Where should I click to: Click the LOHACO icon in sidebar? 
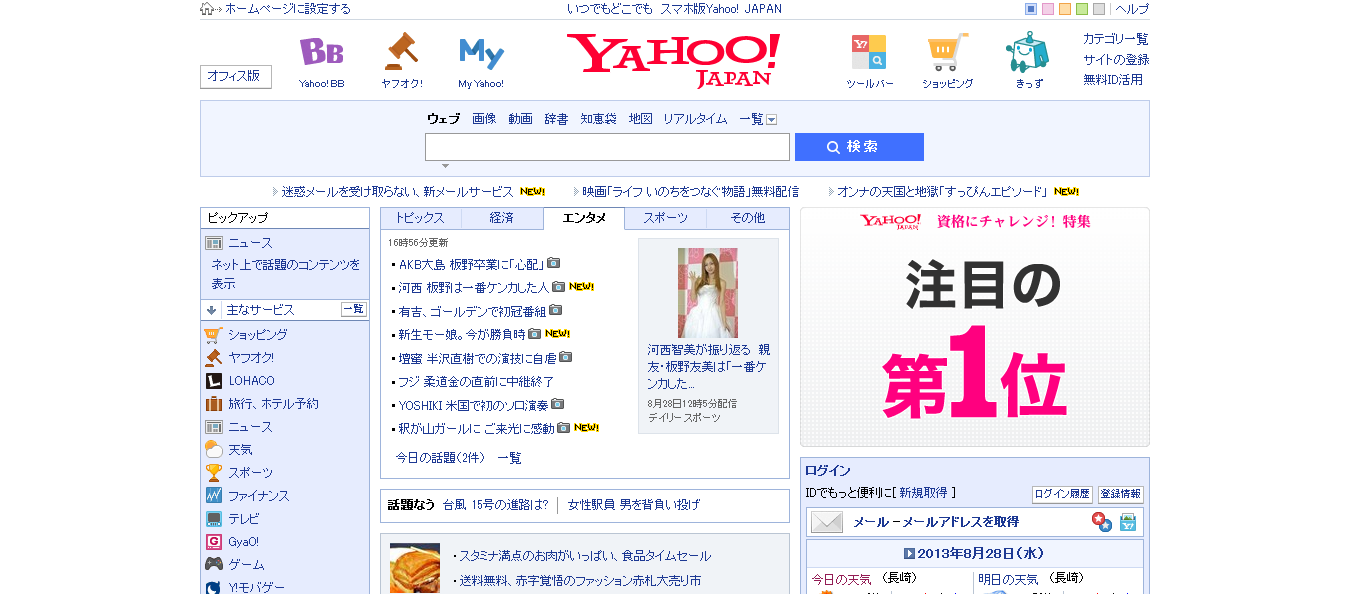pos(213,381)
